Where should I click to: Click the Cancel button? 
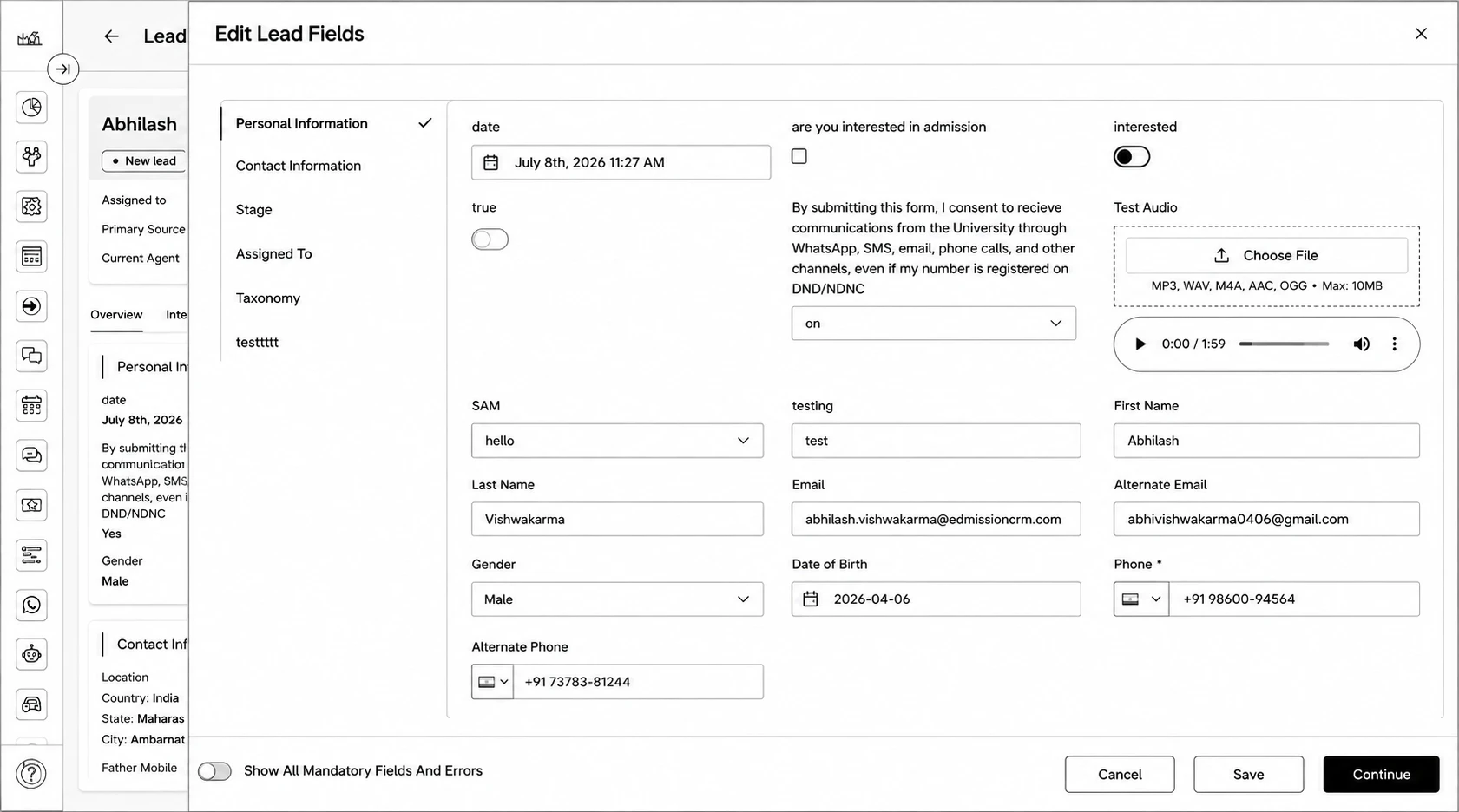point(1120,775)
